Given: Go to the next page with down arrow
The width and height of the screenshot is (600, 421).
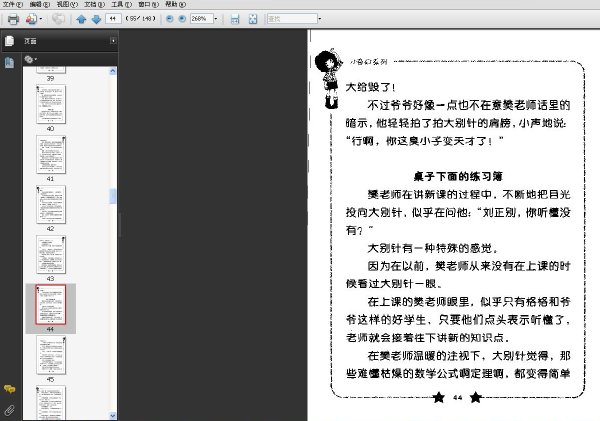Looking at the screenshot, I should [x=95, y=19].
